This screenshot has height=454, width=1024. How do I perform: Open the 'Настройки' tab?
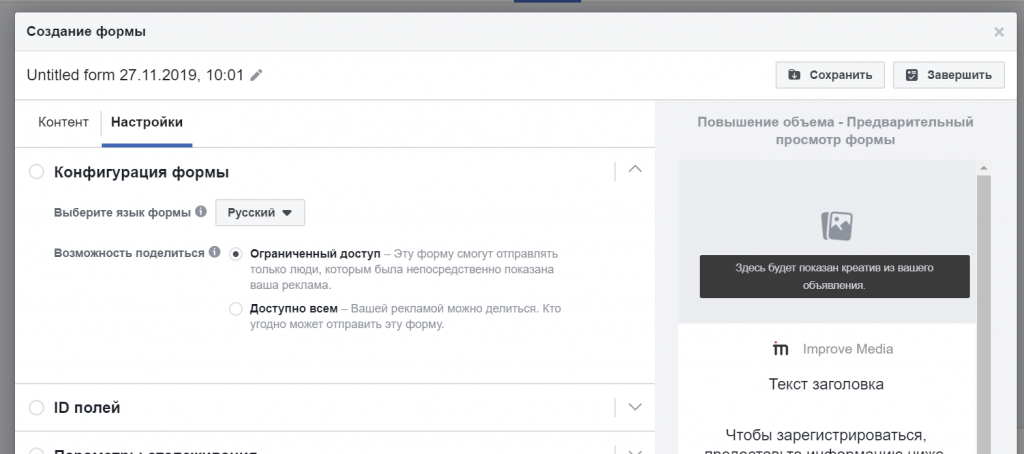click(x=147, y=122)
